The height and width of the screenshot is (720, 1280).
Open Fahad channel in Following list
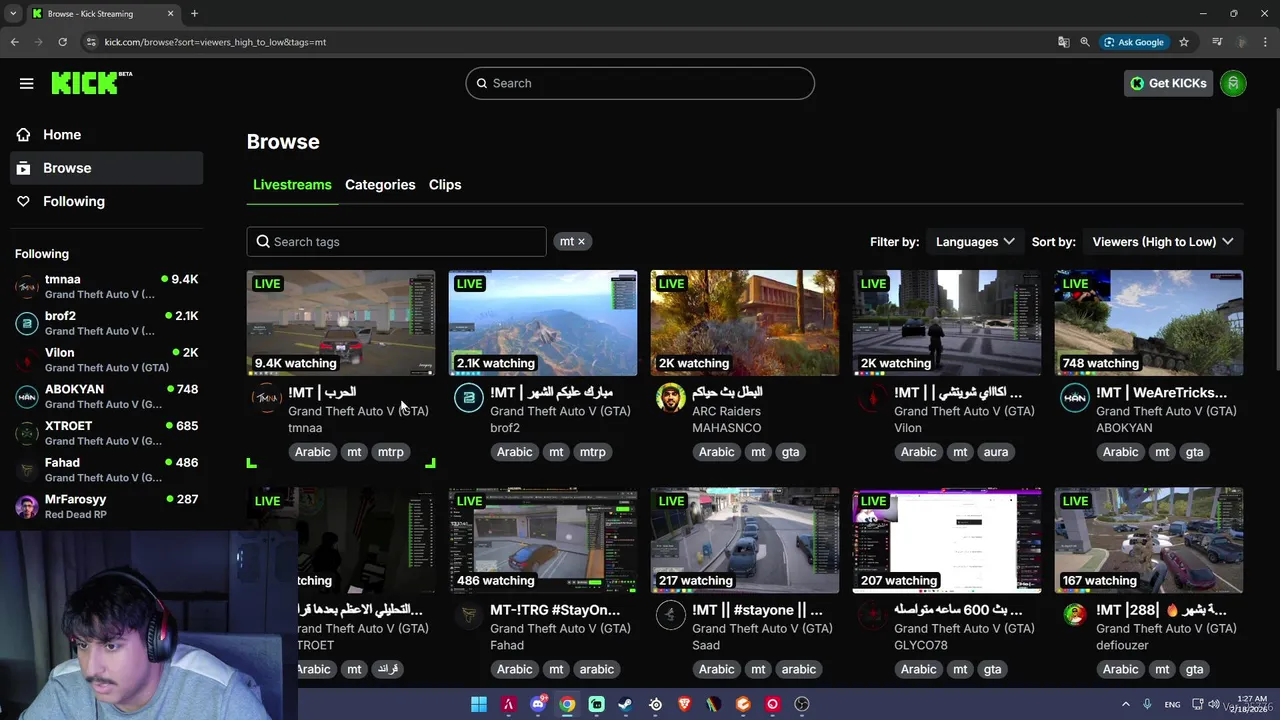(107, 469)
